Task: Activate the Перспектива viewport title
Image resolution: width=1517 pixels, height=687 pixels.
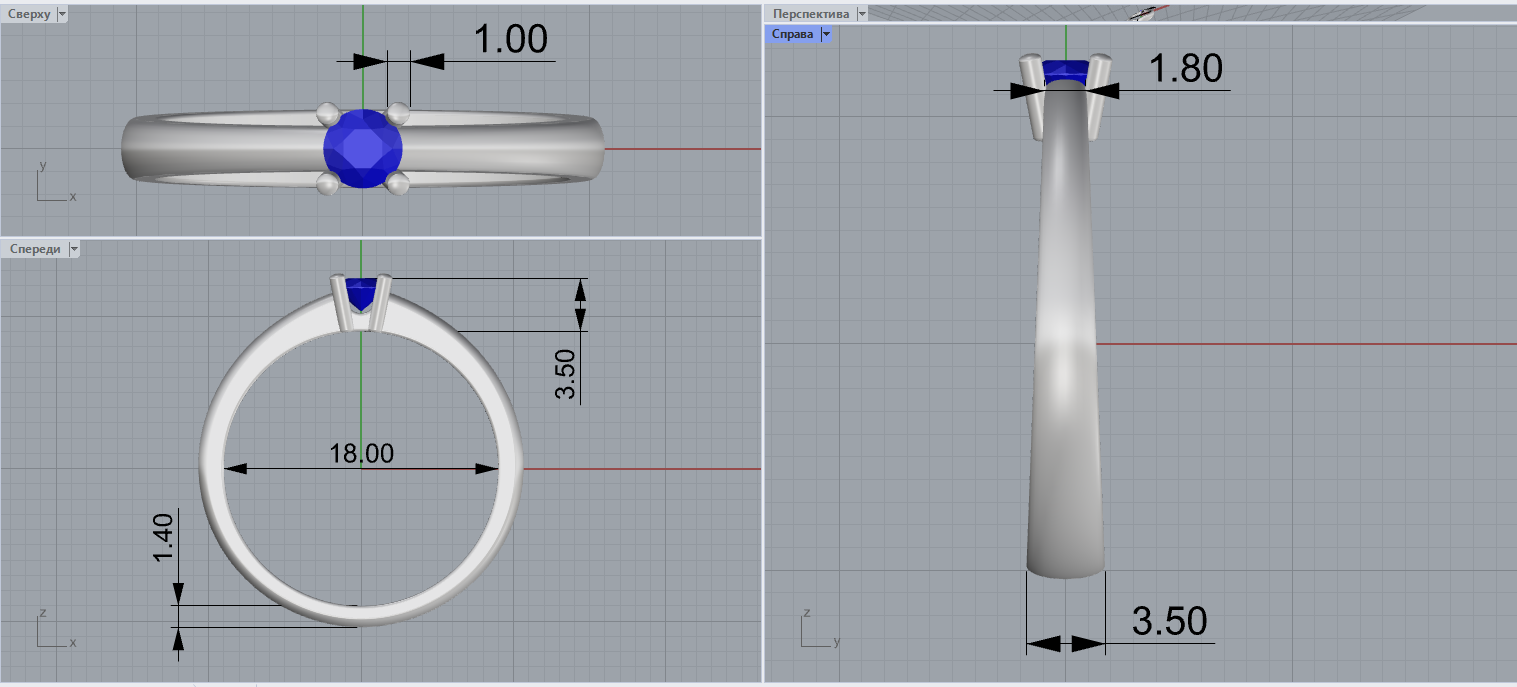Action: click(x=810, y=14)
